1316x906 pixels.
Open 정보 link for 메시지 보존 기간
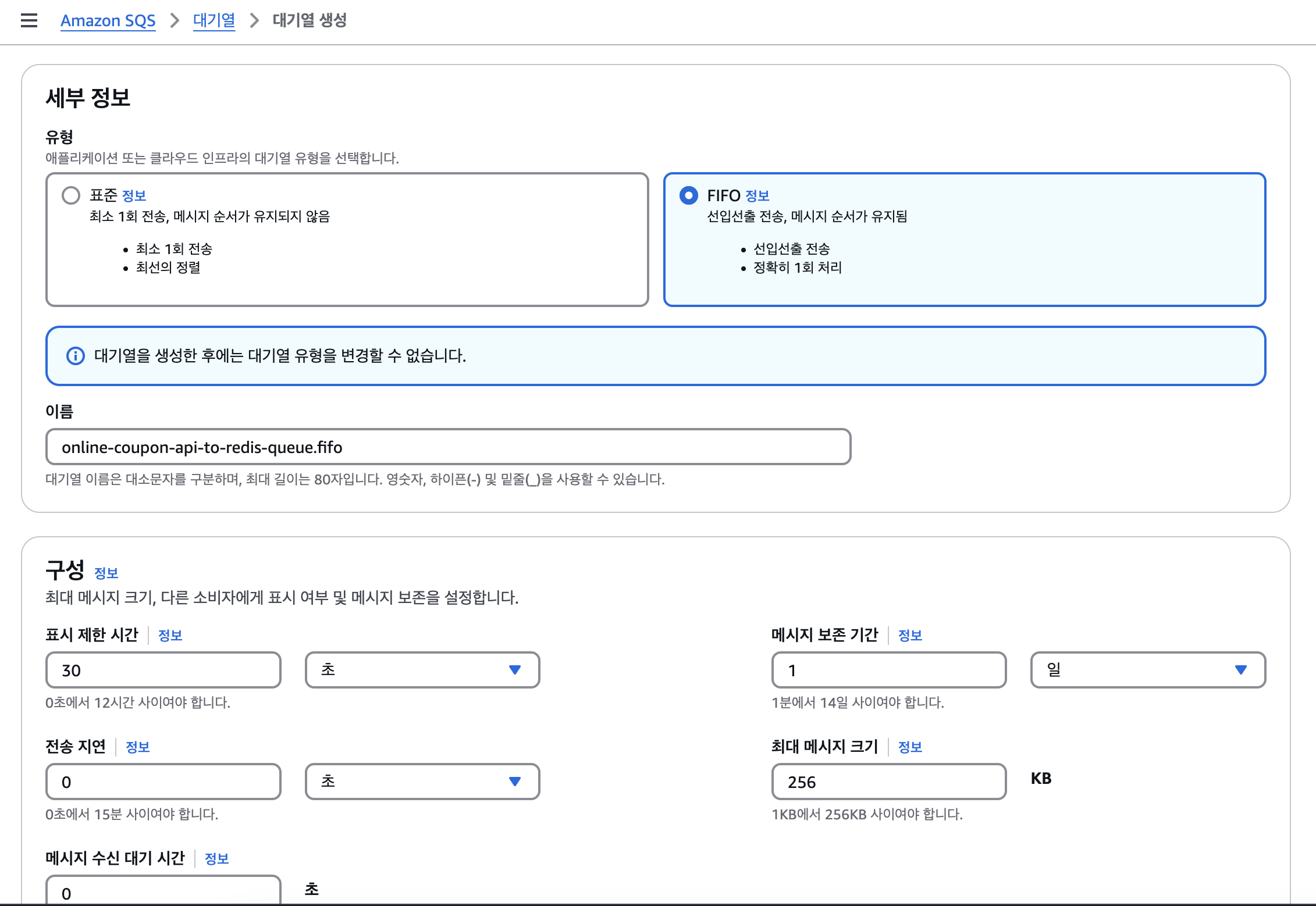coord(910,636)
